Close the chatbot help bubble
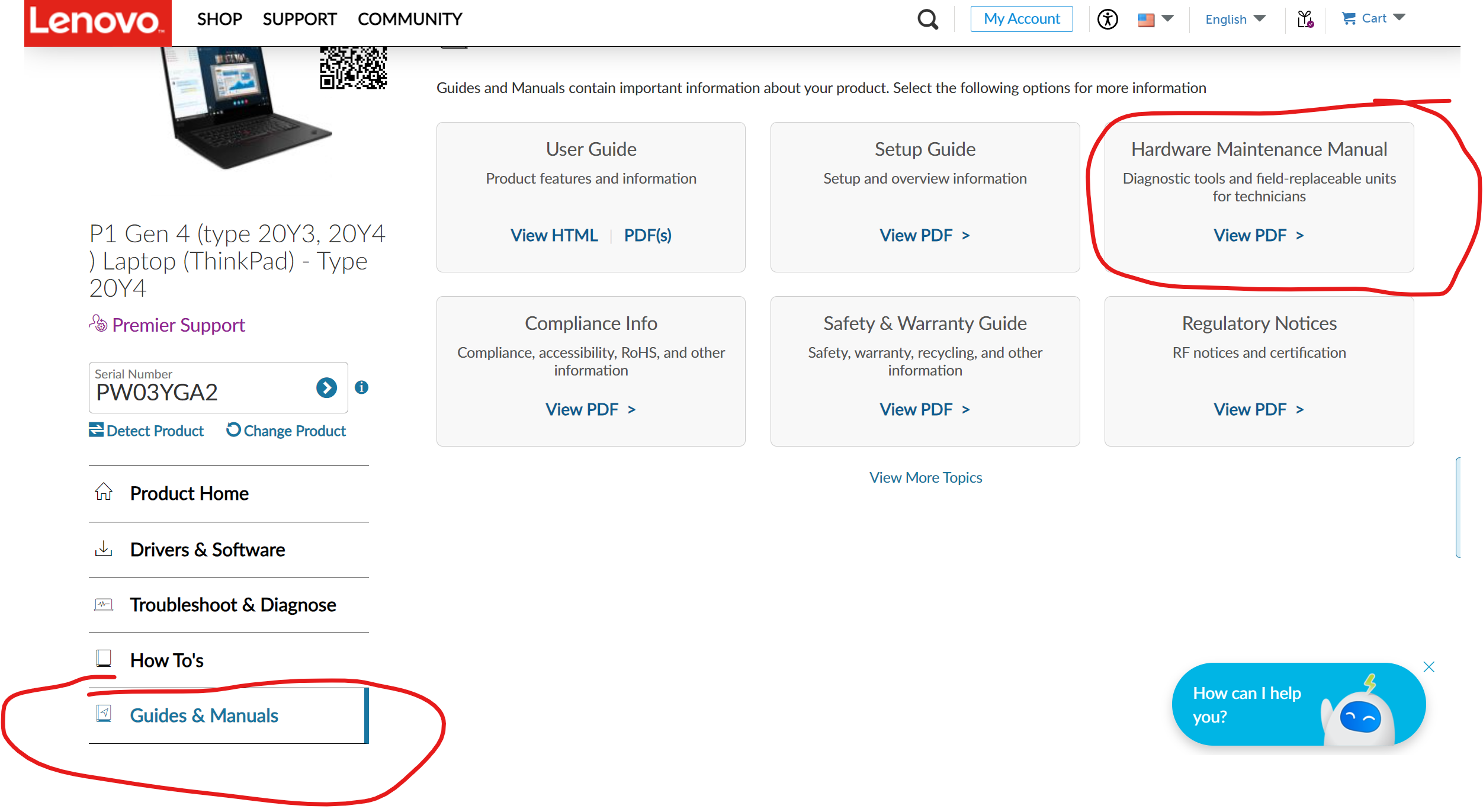Image resolution: width=1483 pixels, height=812 pixels. pyautogui.click(x=1429, y=667)
